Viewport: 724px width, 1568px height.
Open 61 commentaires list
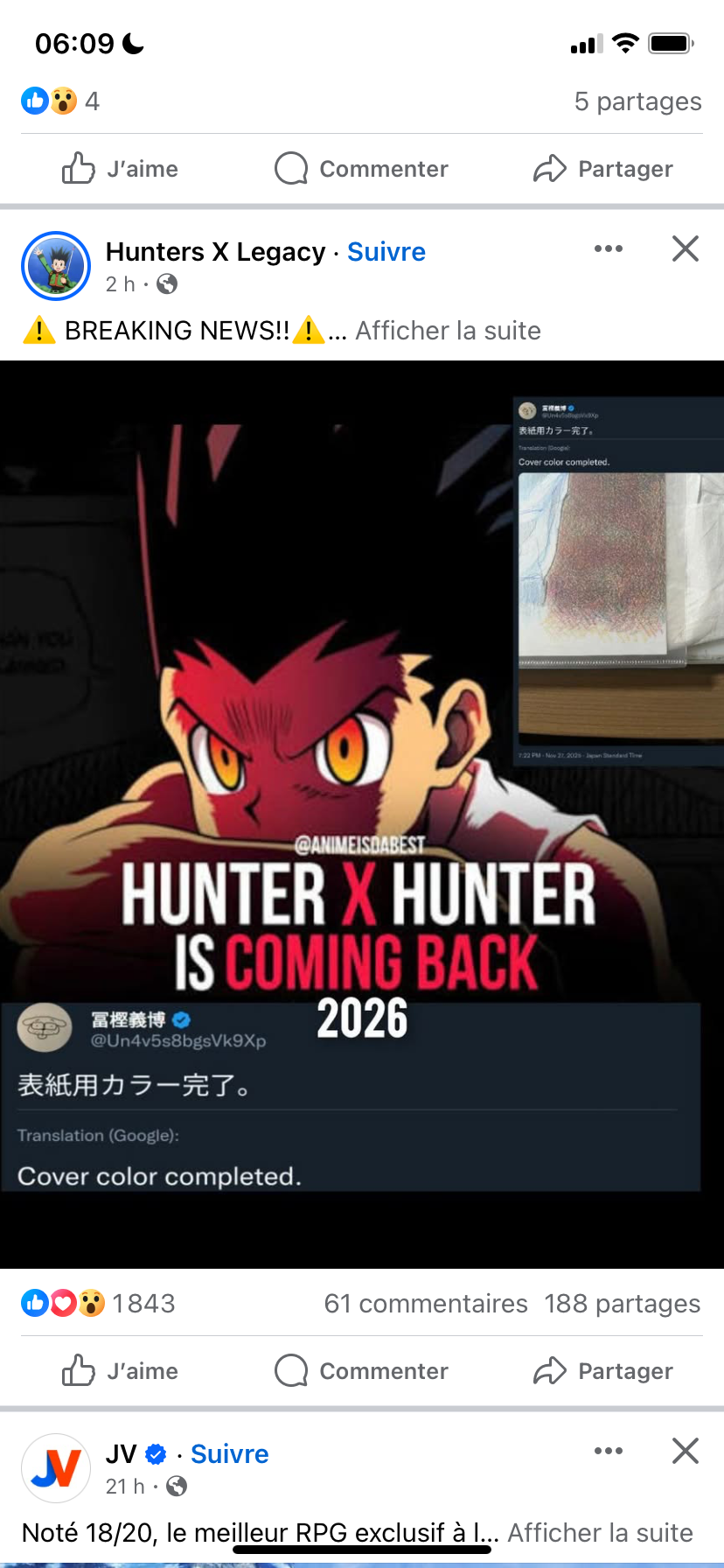coord(426,1304)
